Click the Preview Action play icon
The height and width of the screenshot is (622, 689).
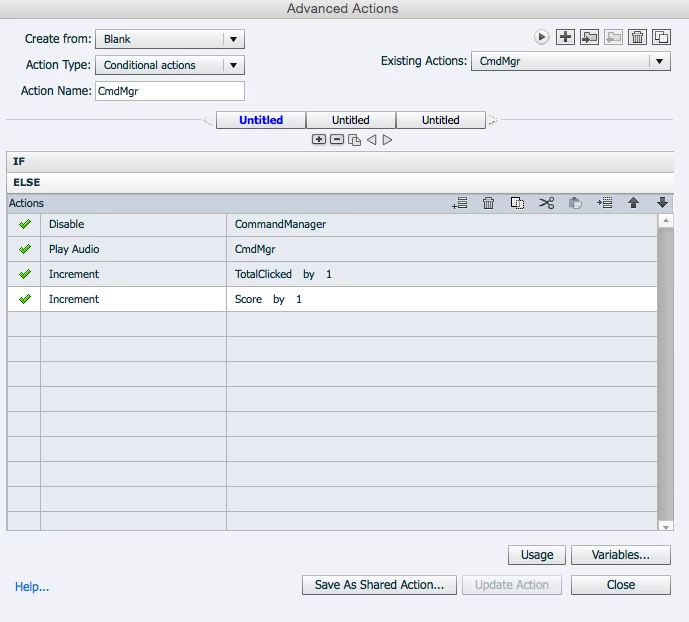click(x=541, y=37)
